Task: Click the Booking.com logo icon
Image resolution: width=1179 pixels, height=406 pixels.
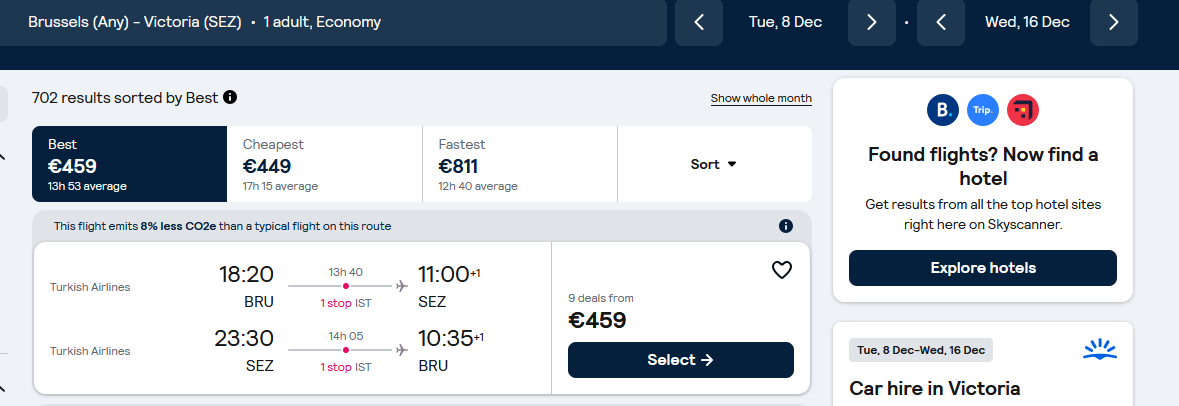Action: (943, 111)
